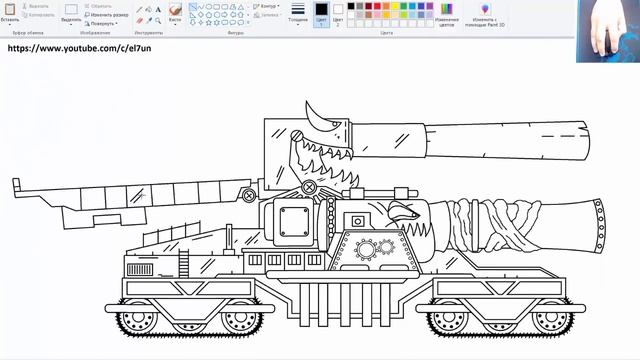Select the Magnifier tool
The width and height of the screenshot is (640, 360).
158,20
